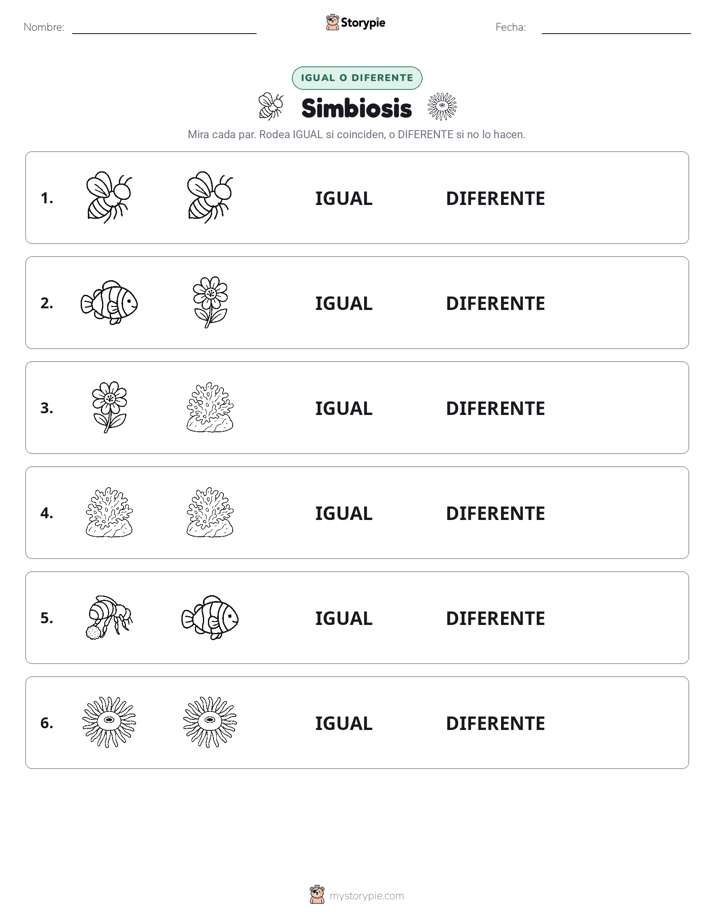Image resolution: width=714 pixels, height=924 pixels.
Task: Select DIFERENTE for question 2
Action: pyautogui.click(x=495, y=303)
